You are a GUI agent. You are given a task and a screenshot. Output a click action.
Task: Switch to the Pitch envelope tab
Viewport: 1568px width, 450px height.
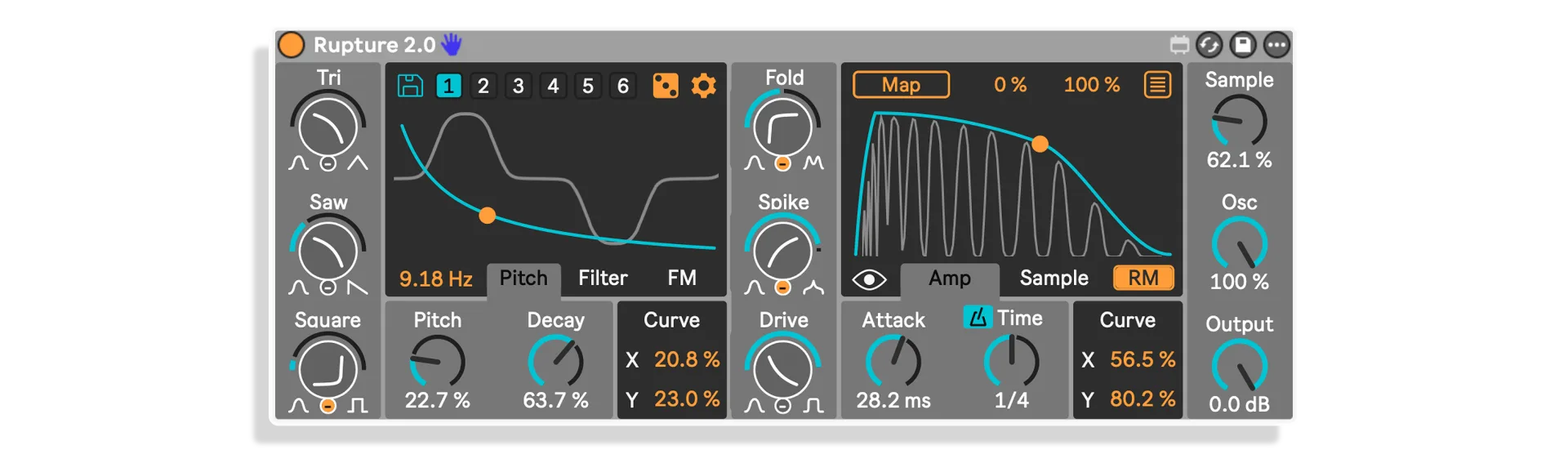click(x=523, y=279)
